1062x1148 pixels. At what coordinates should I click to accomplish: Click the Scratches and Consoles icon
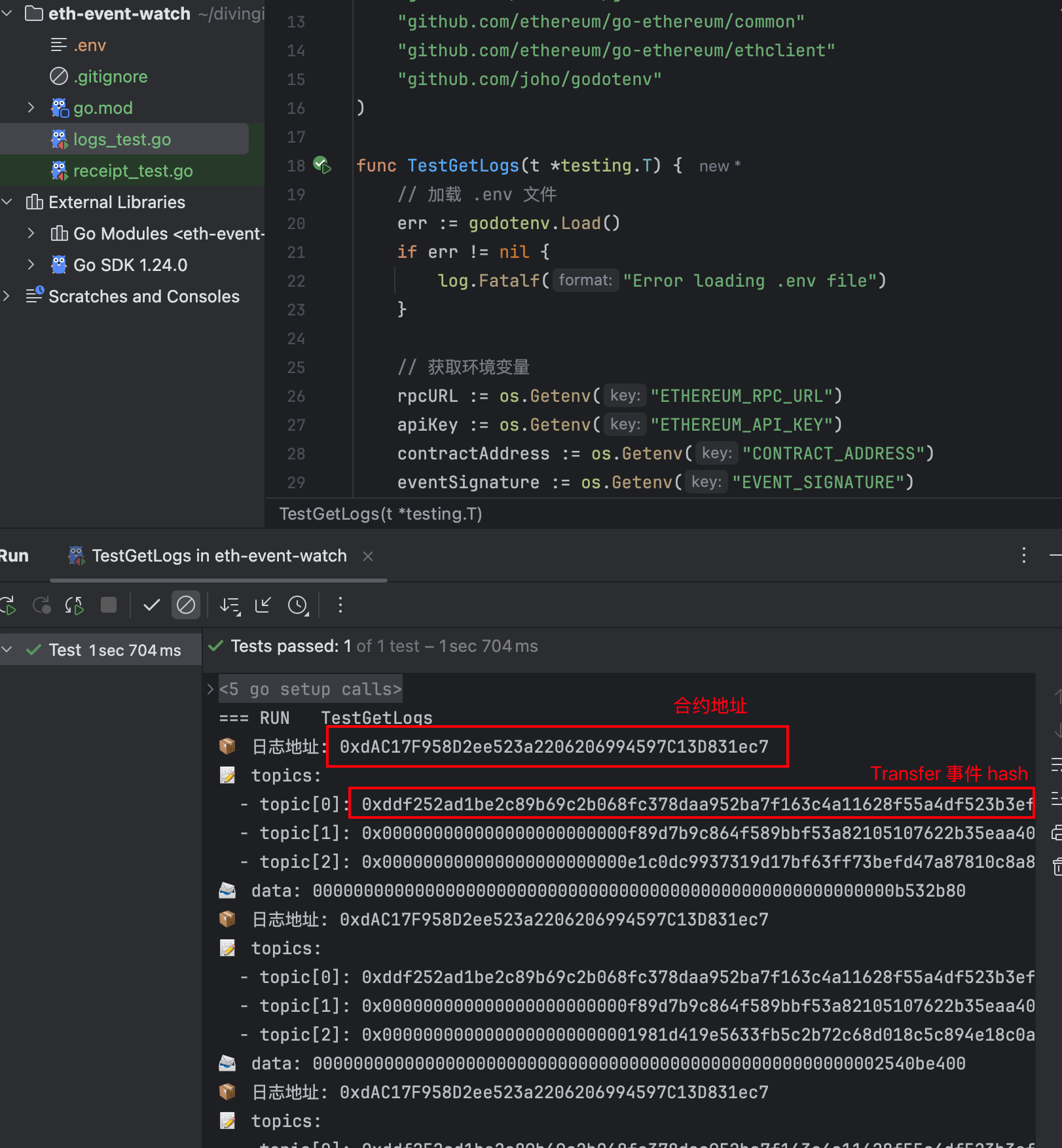(35, 295)
